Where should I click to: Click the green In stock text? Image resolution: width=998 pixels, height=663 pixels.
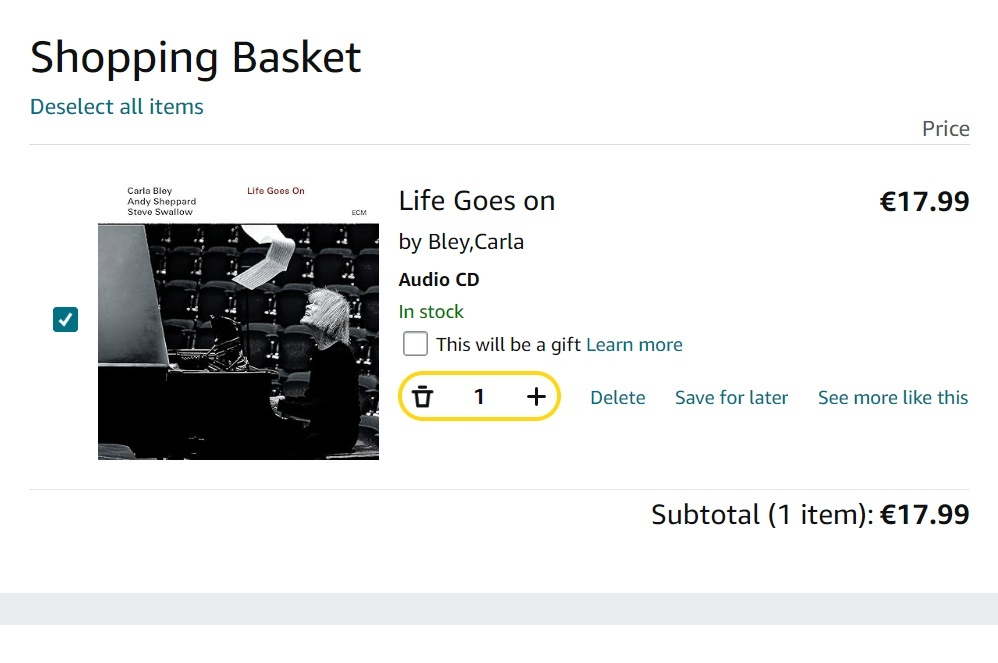pyautogui.click(x=431, y=312)
